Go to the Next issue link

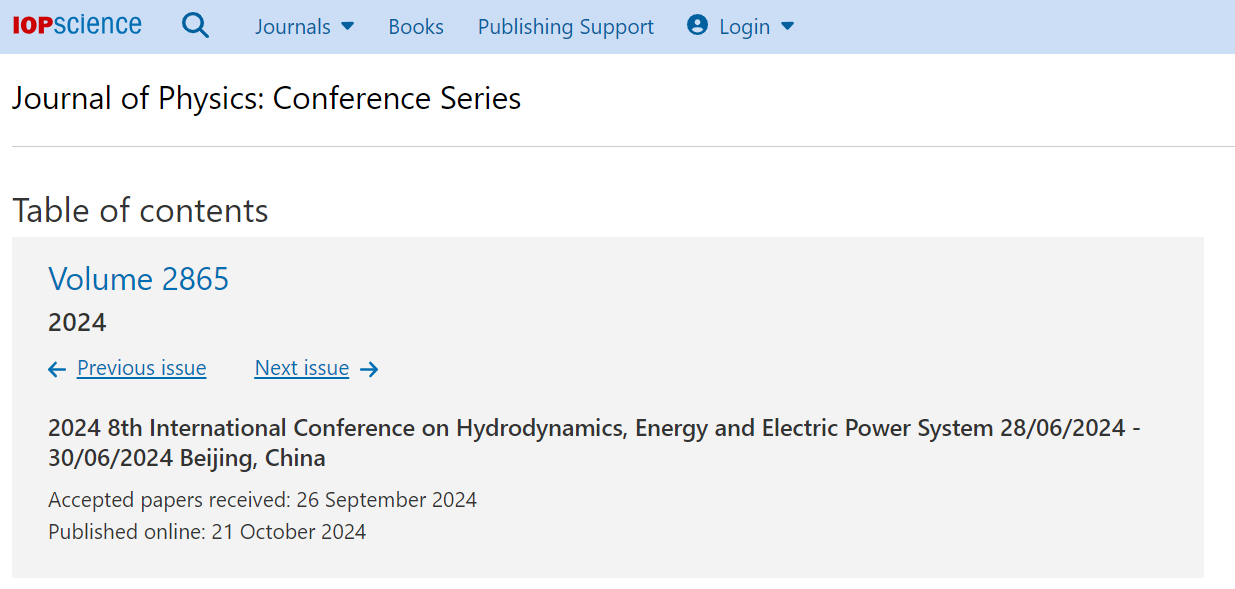pos(302,368)
